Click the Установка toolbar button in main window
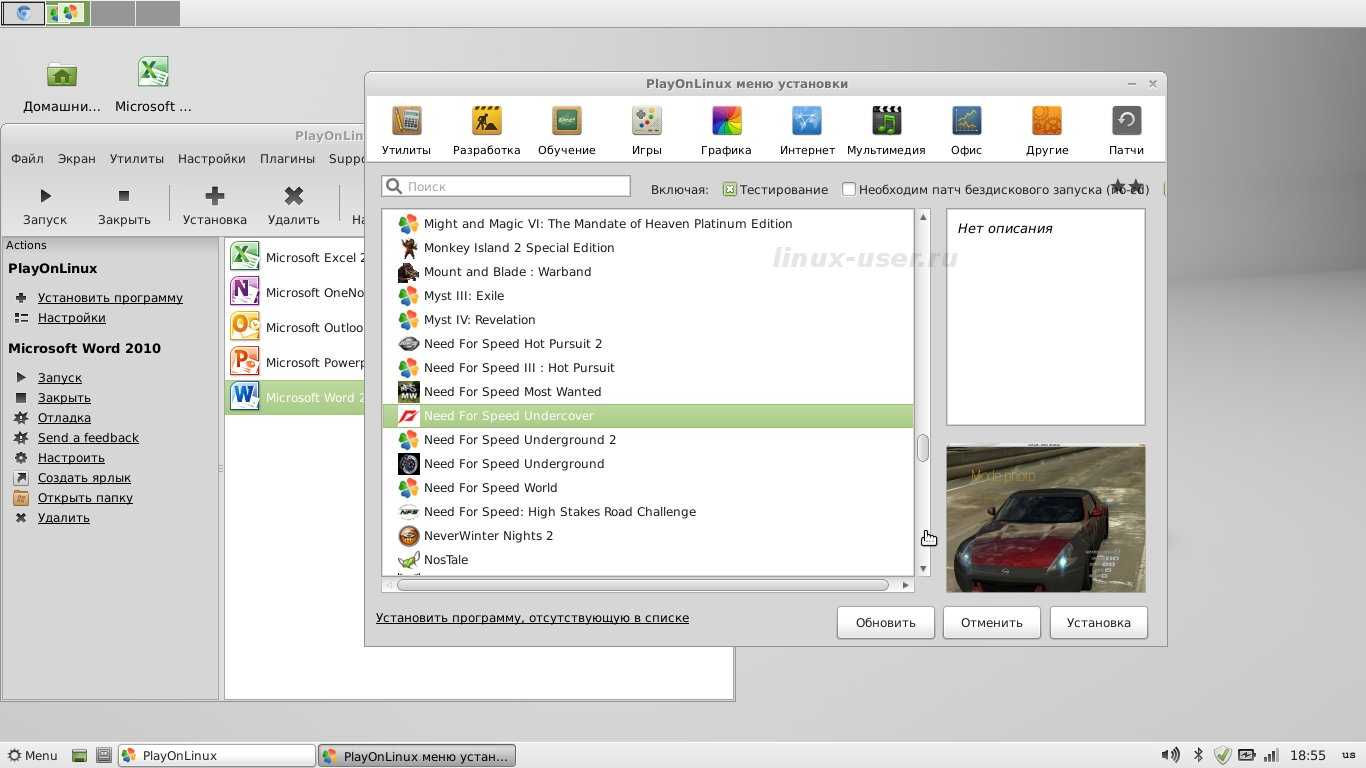1366x768 pixels. 214,206
